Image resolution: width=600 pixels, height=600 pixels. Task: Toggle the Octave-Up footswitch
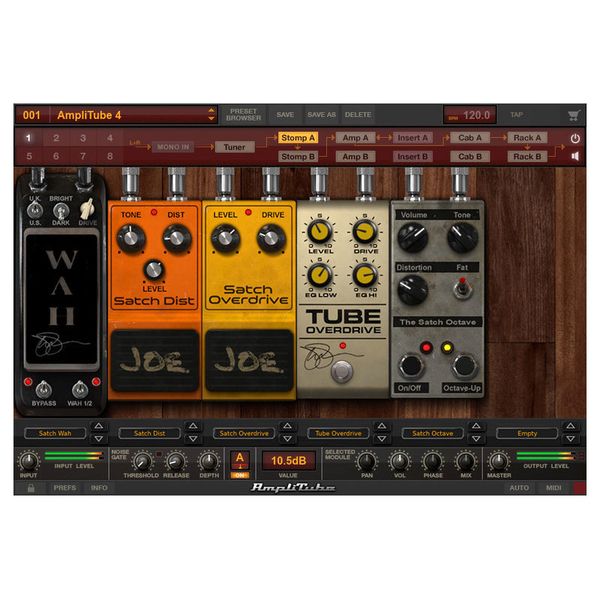(x=464, y=365)
